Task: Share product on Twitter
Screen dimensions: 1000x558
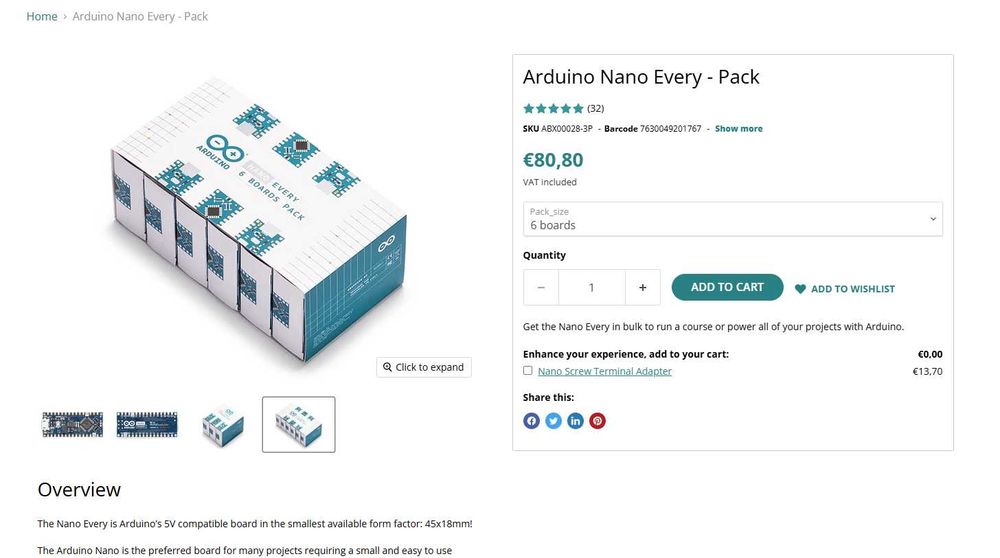Action: [x=553, y=421]
